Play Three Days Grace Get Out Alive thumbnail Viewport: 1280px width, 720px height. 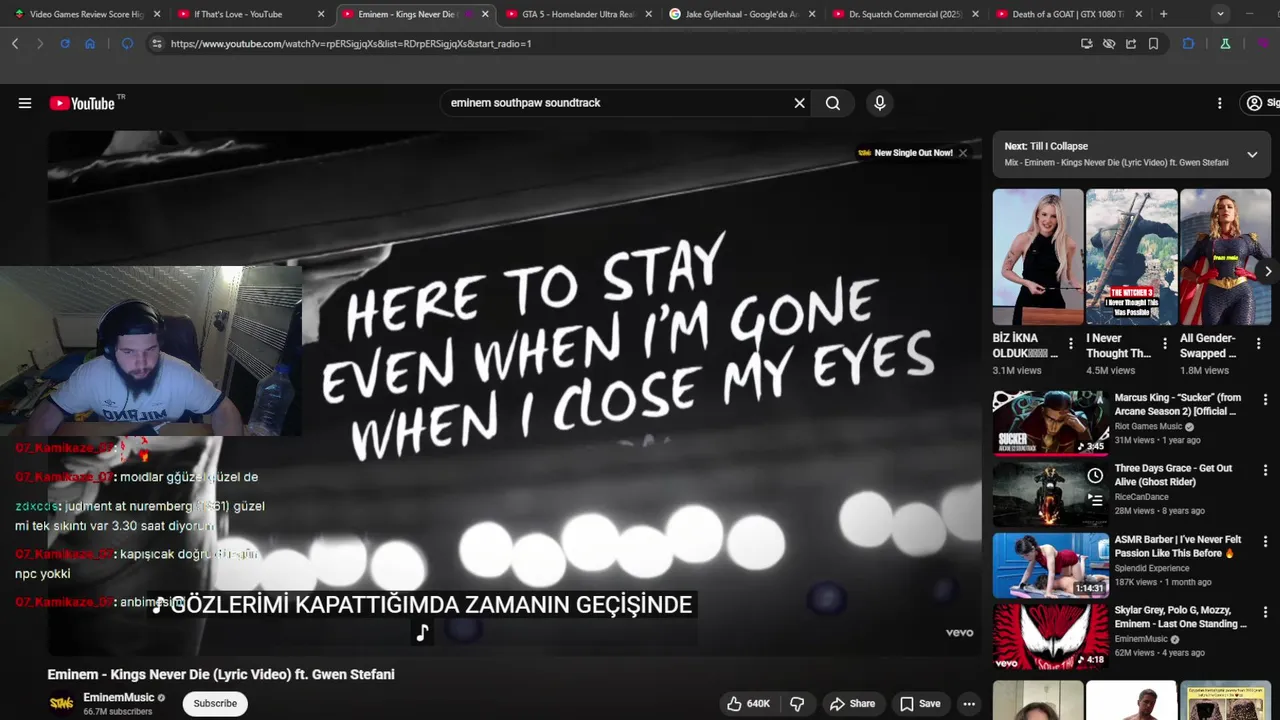tap(1050, 494)
